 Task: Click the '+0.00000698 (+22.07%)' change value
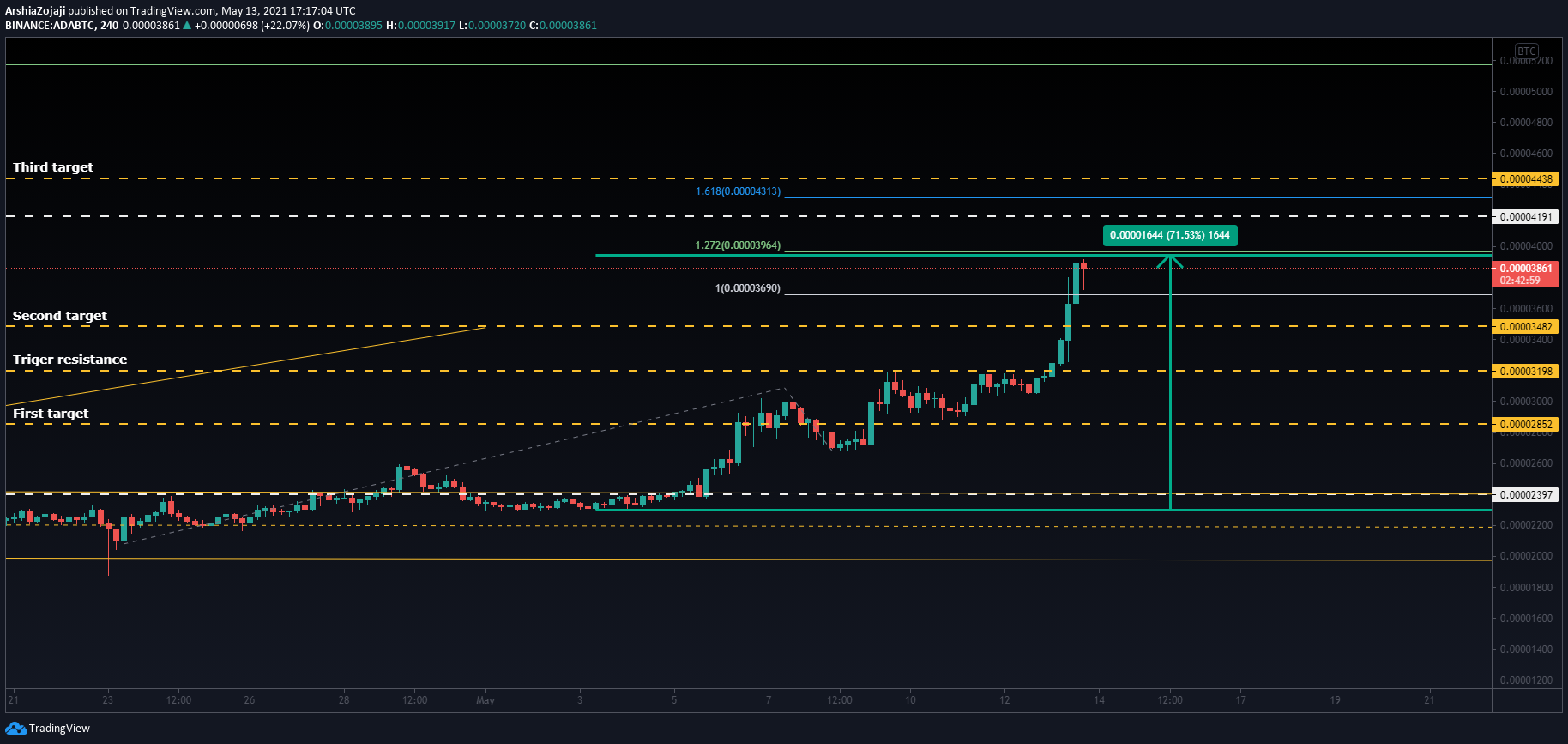click(x=252, y=26)
